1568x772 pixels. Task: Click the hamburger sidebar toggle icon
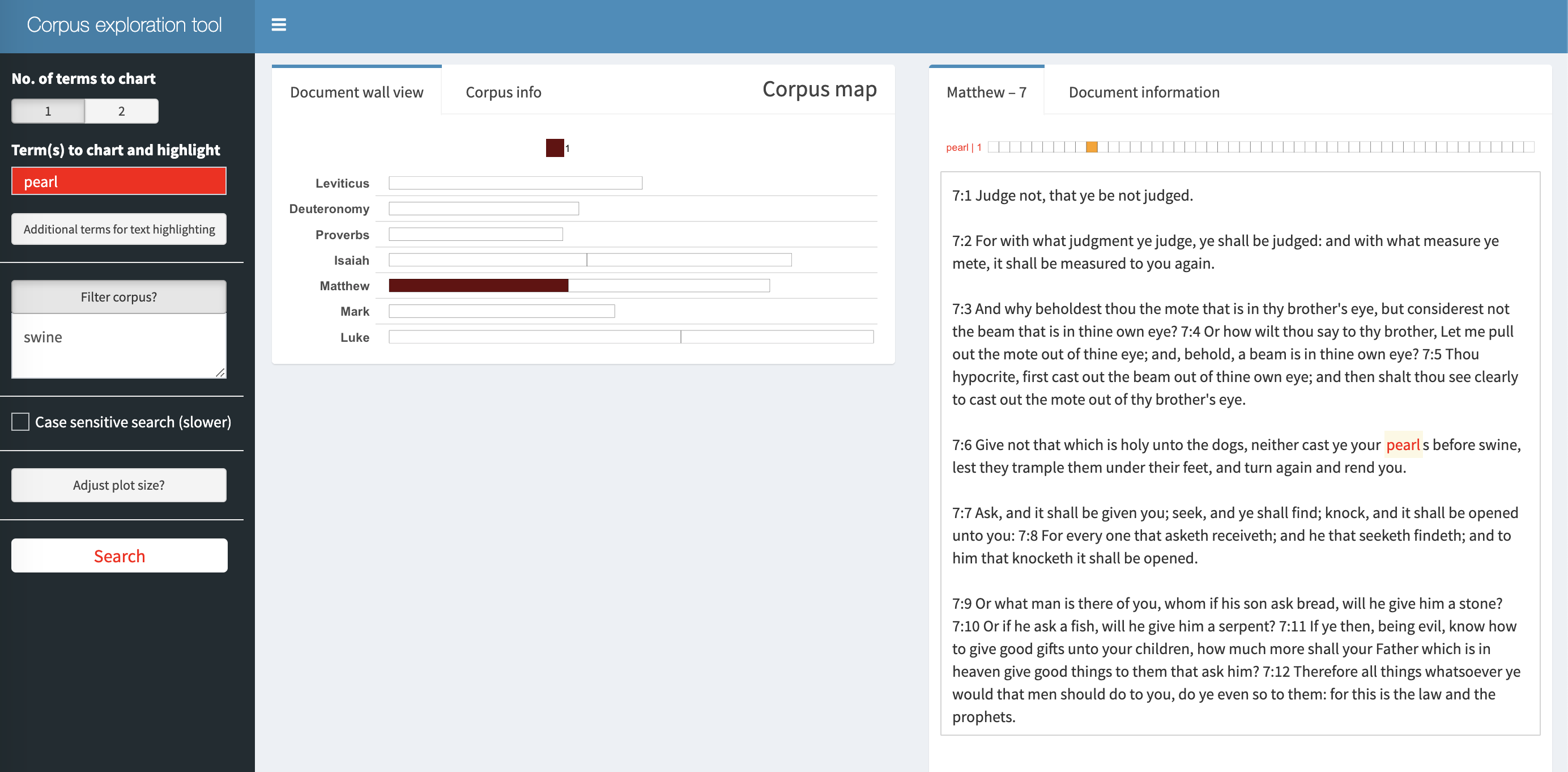point(278,25)
